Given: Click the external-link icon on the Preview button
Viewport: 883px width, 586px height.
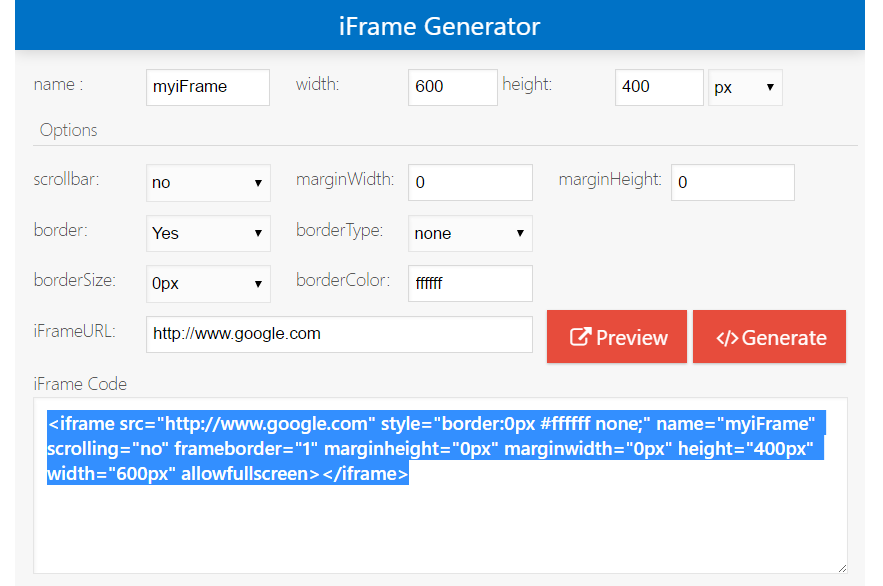Looking at the screenshot, I should (581, 336).
